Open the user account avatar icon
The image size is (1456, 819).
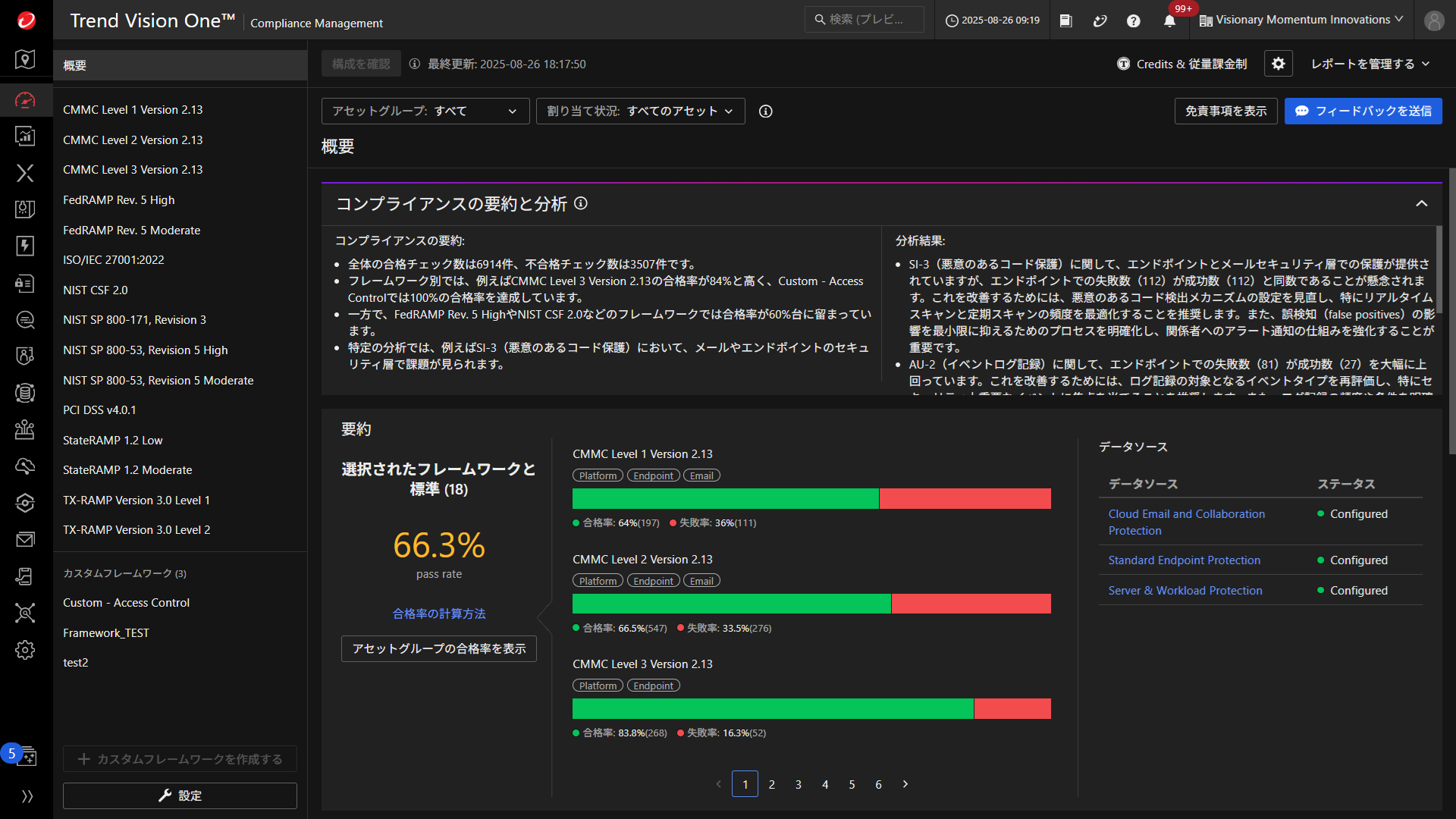click(1433, 21)
